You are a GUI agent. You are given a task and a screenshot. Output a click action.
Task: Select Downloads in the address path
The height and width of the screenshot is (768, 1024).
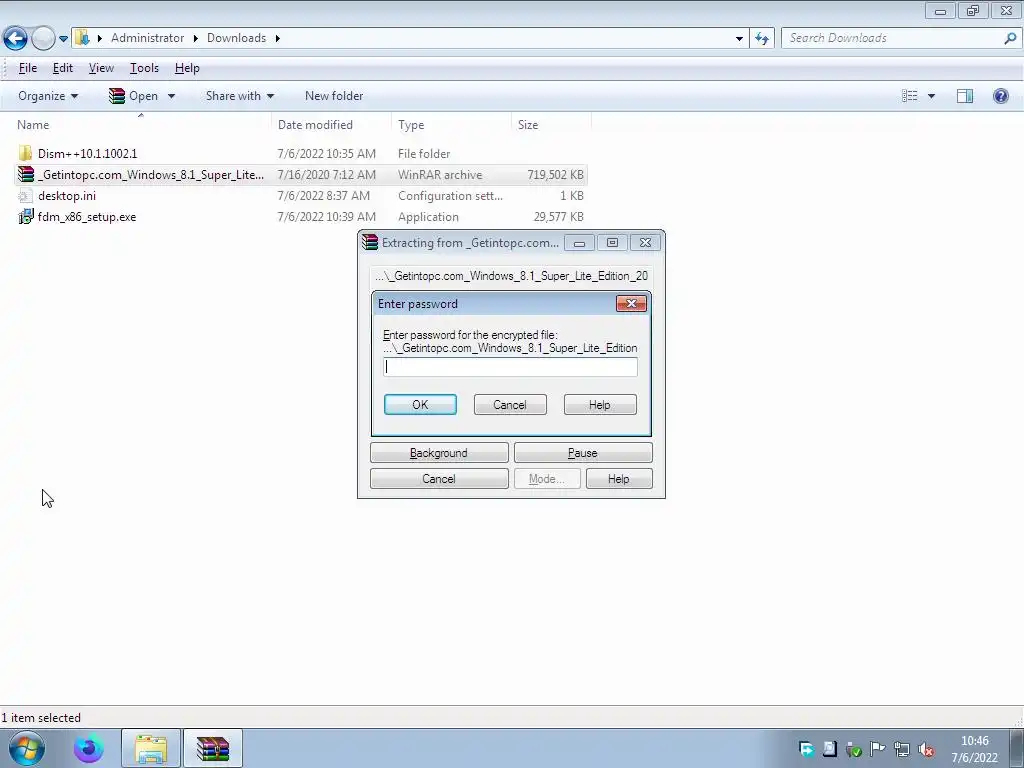coord(236,38)
